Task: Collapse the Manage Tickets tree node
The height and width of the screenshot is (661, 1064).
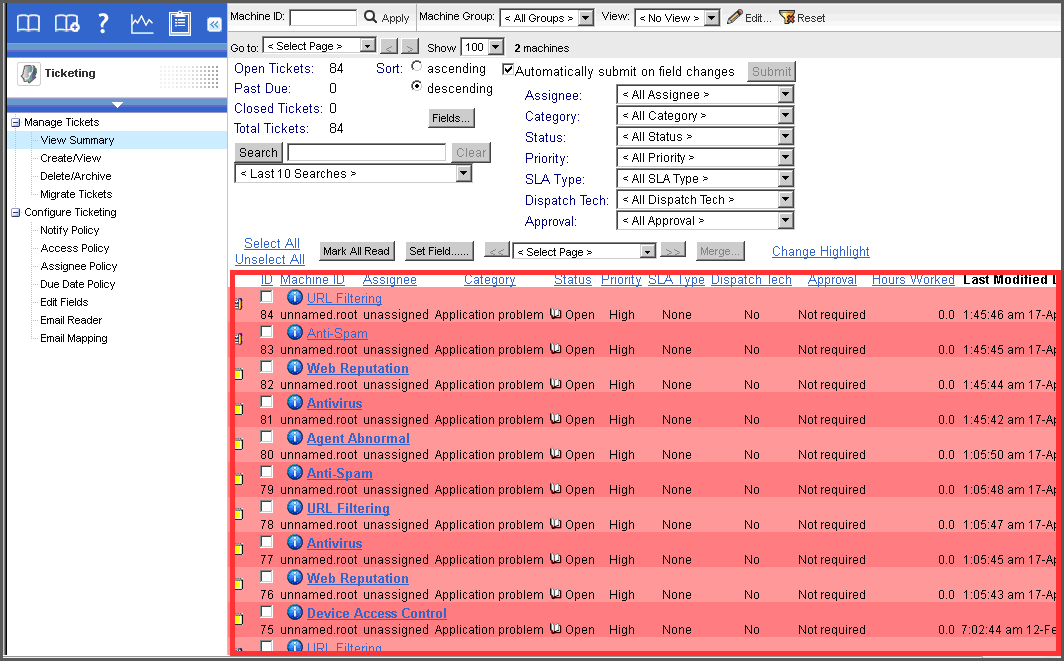Action: 16,122
